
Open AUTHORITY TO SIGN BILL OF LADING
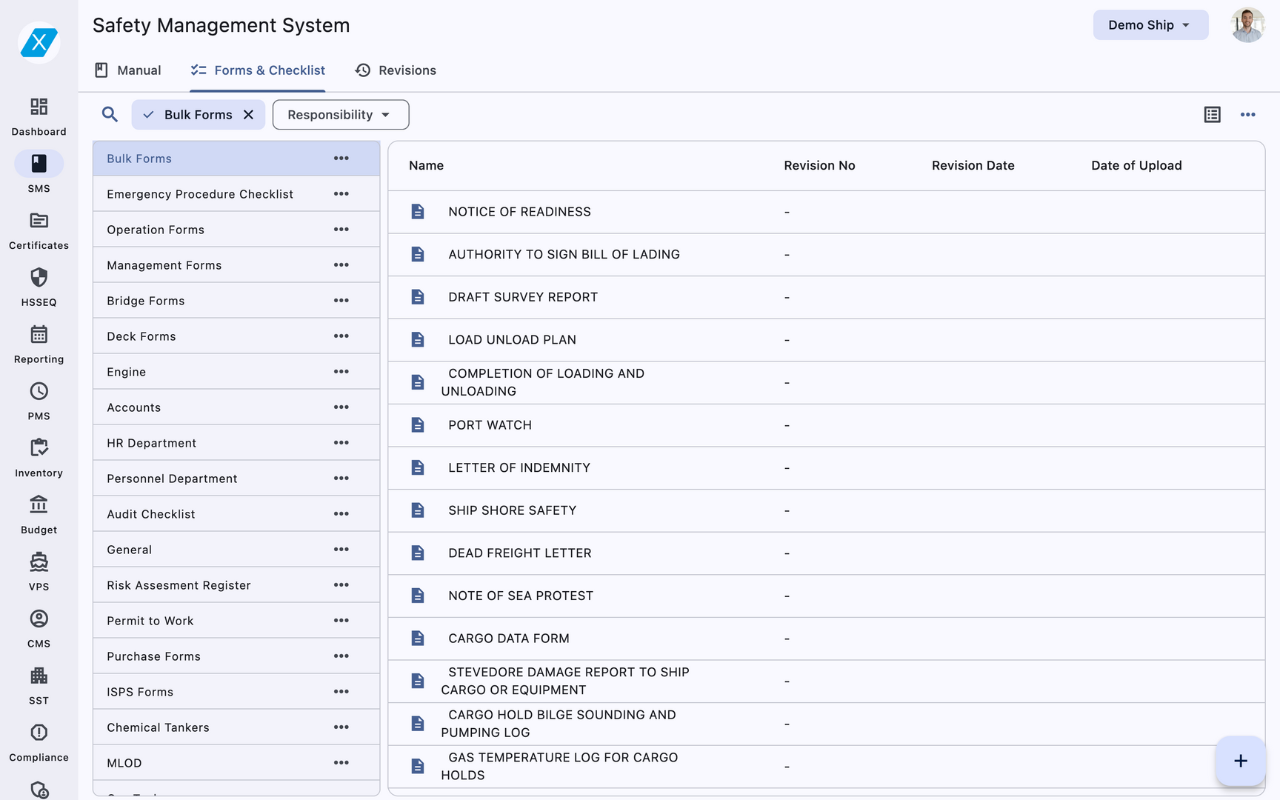[x=564, y=255]
